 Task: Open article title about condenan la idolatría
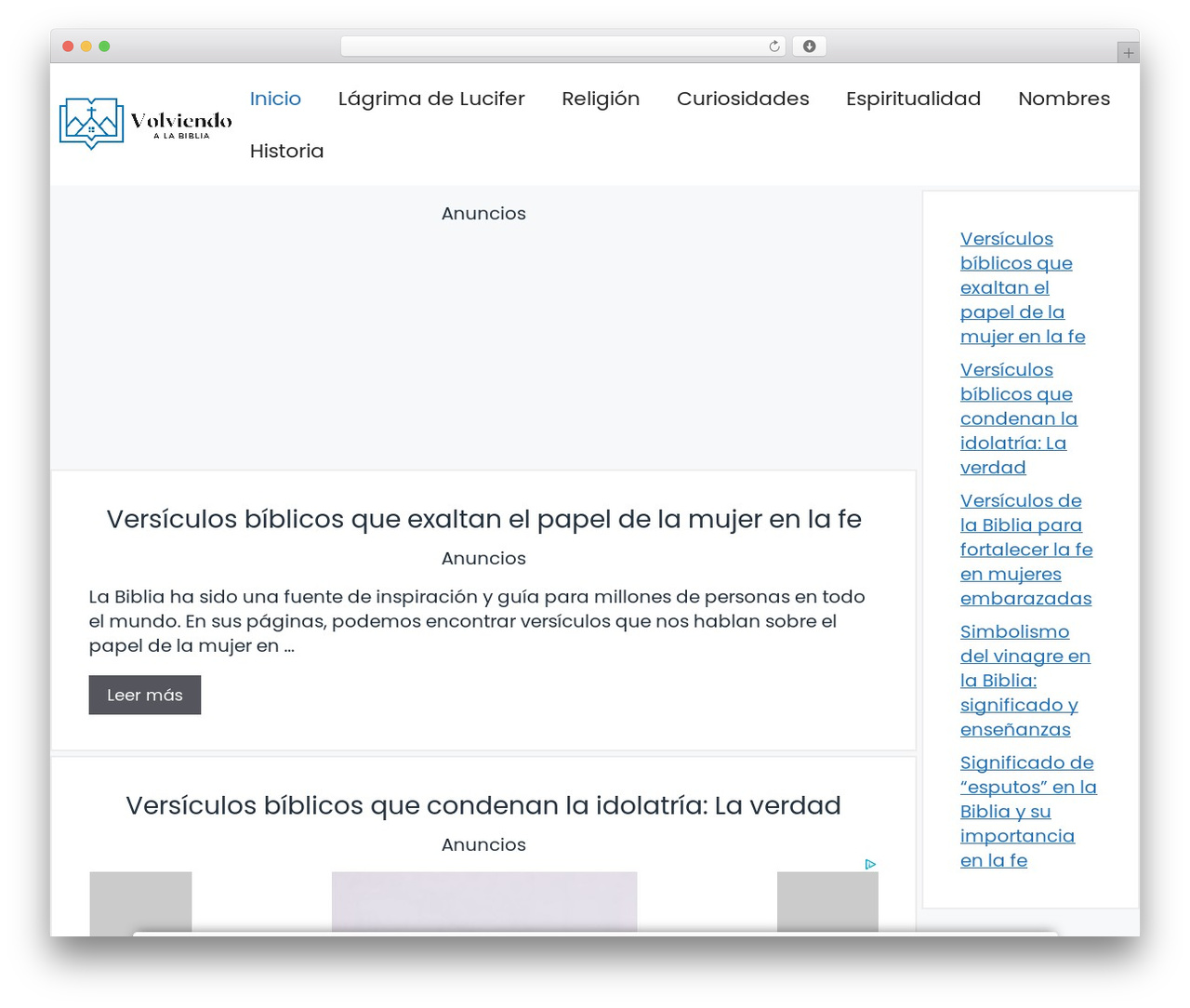click(x=483, y=805)
